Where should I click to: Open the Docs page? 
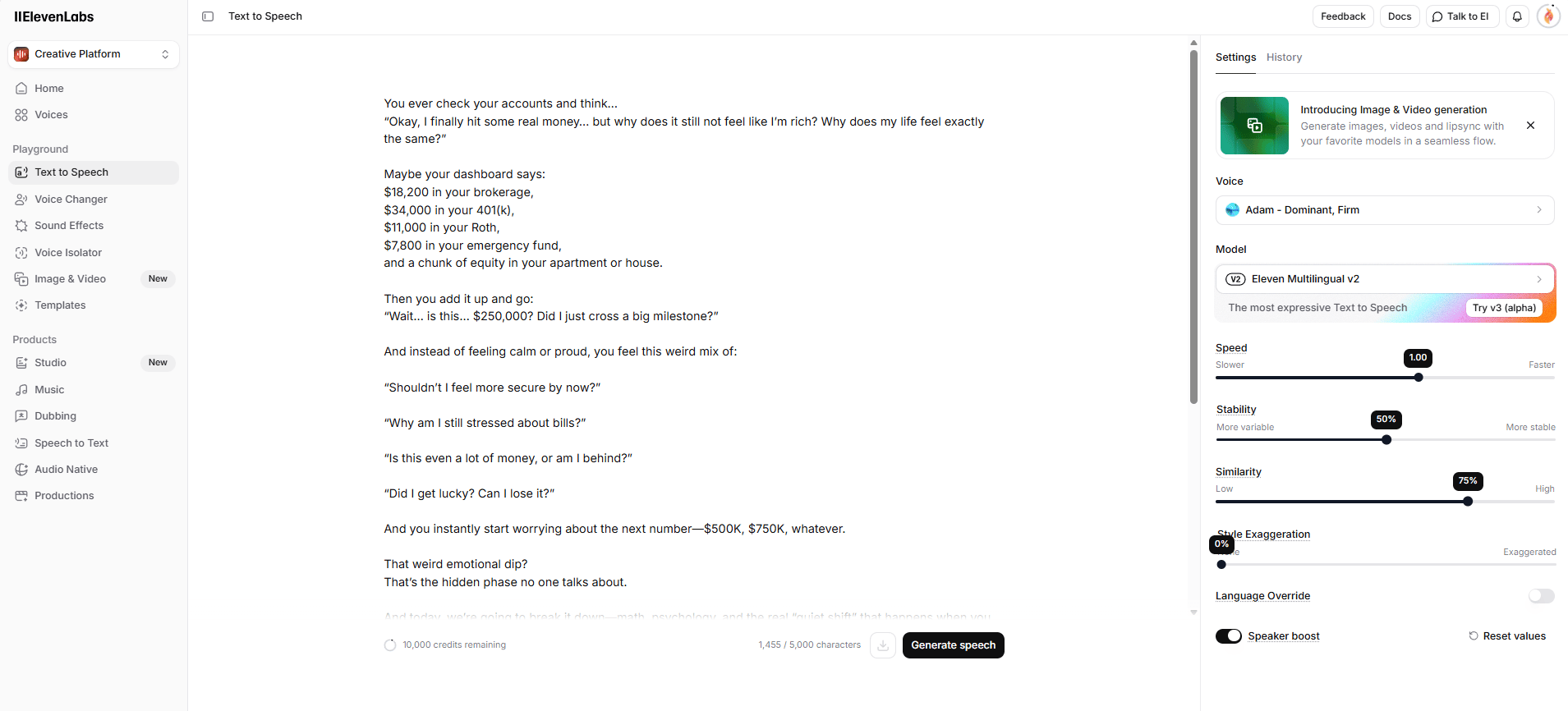tap(1400, 16)
